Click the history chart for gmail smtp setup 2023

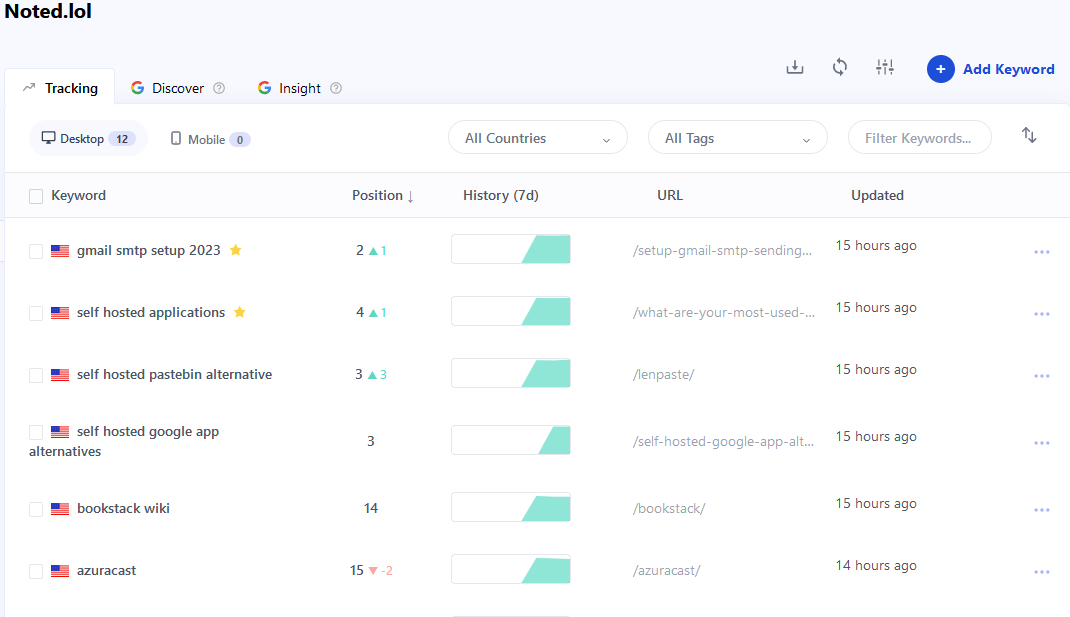[510, 249]
